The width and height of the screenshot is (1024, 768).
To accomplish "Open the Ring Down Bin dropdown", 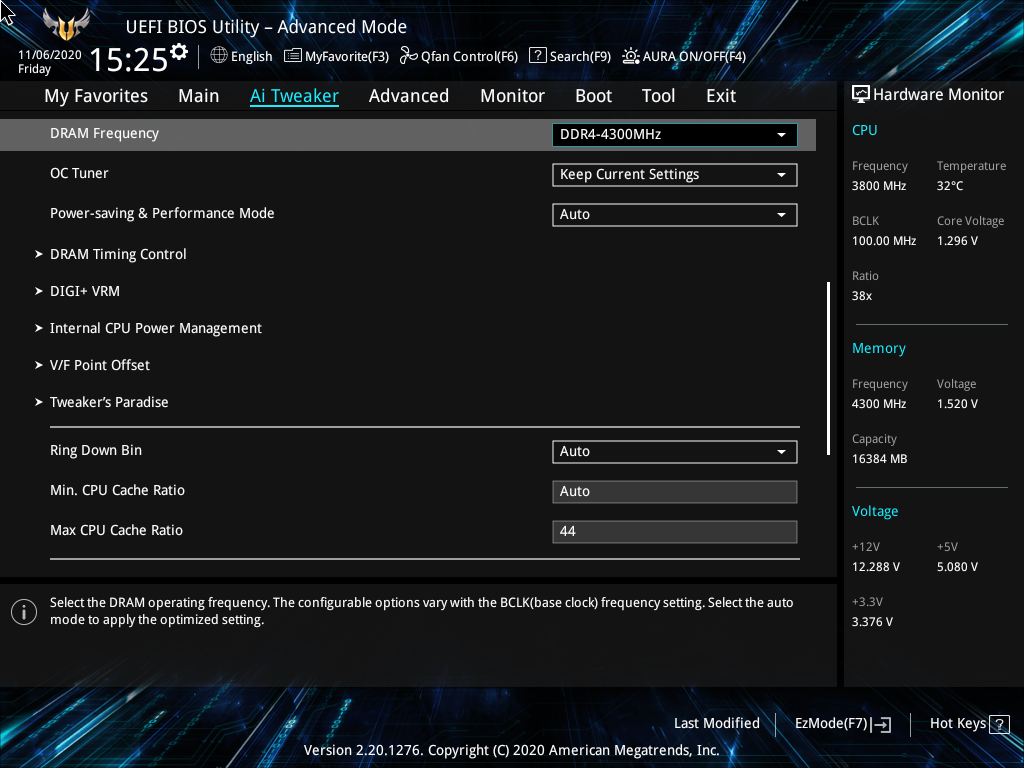I will (675, 451).
